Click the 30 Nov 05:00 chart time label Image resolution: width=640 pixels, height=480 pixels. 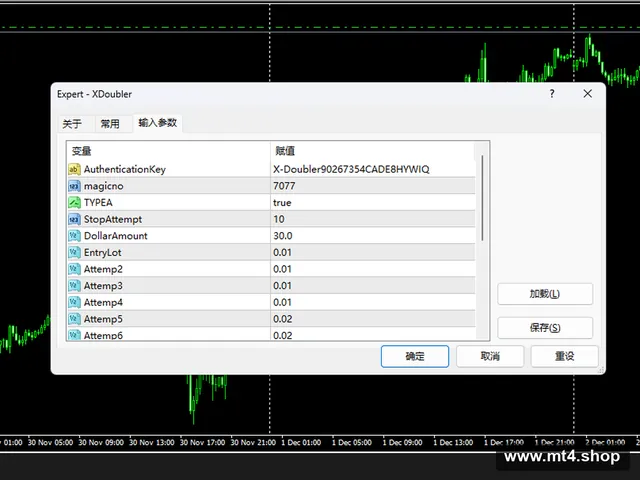[50, 442]
